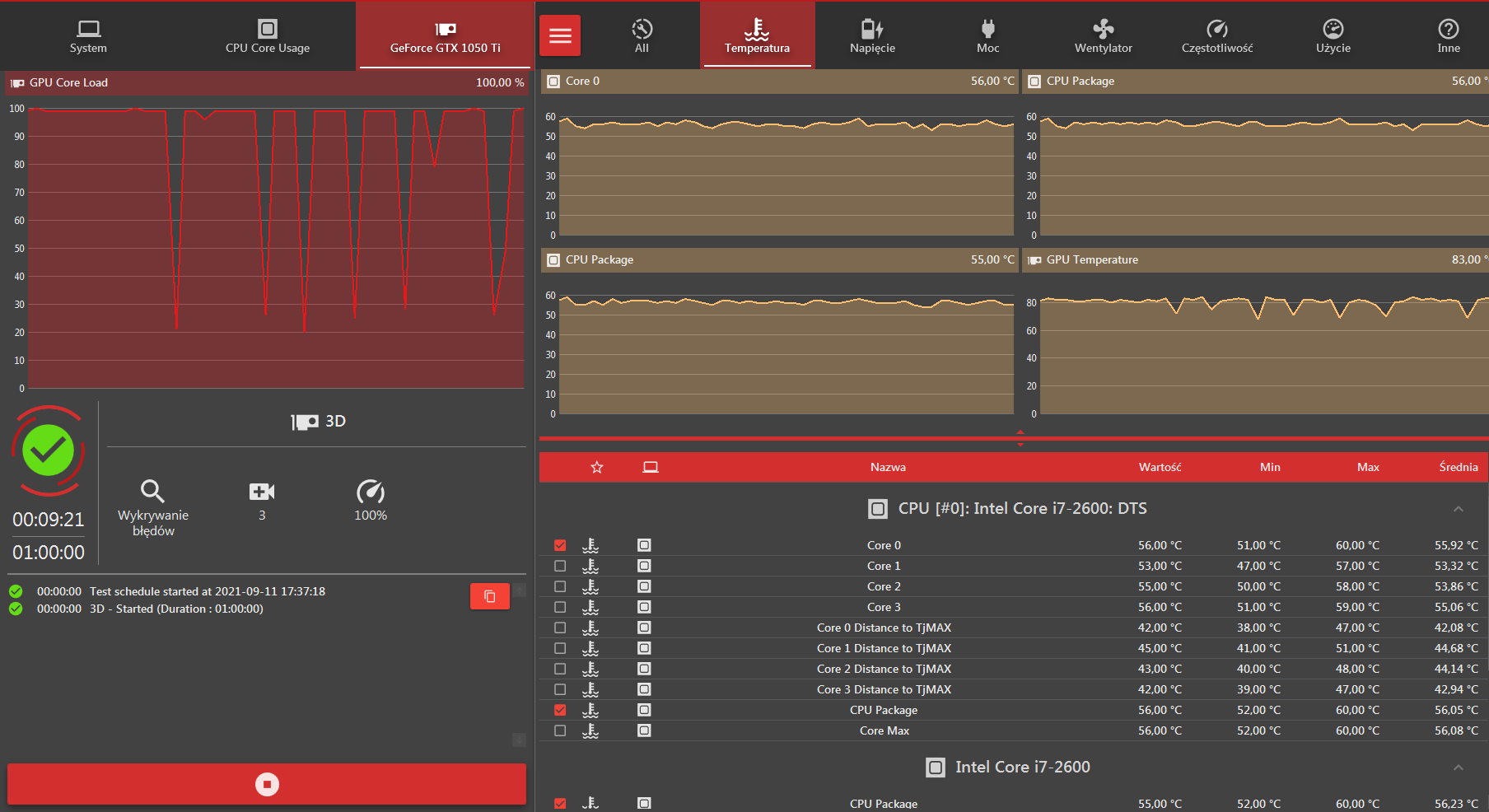Click the GPU Temperature graph
1489x812 pixels.
(x=1264, y=354)
